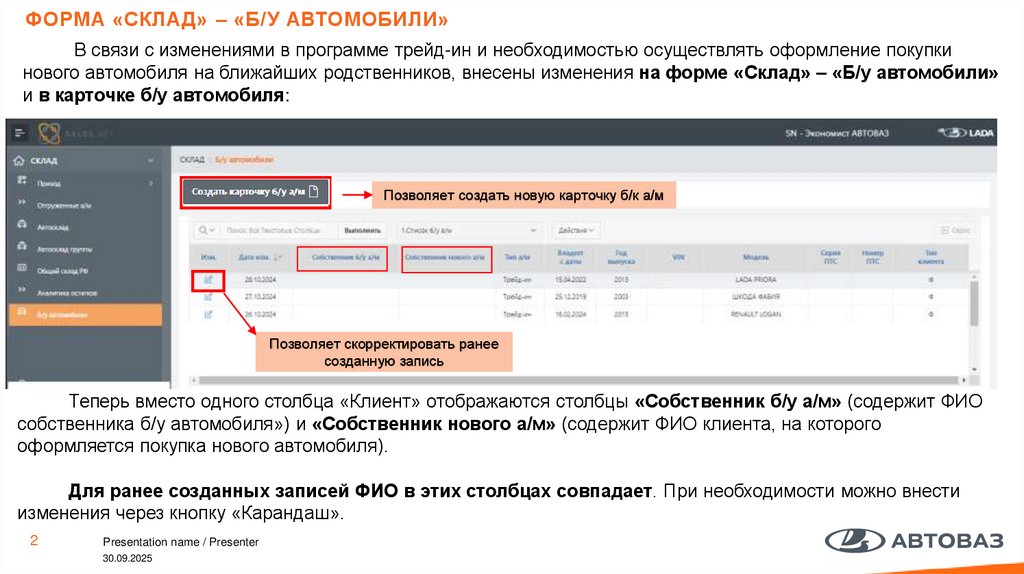Click the 27.10.2024 date cell

tap(261, 297)
